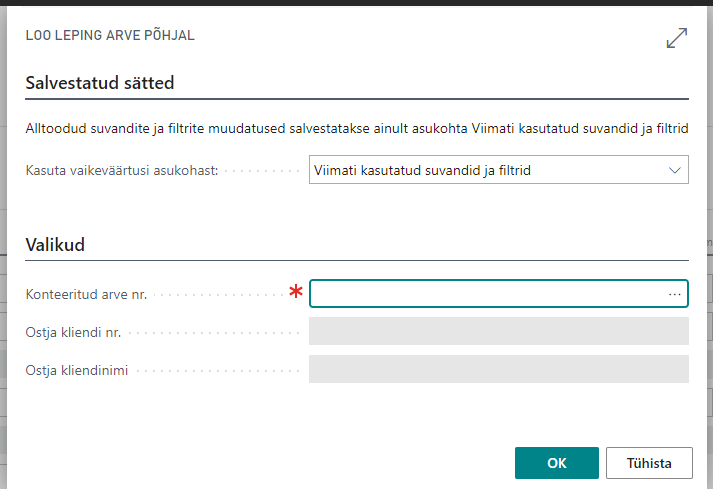Expand the dialog to full screen
This screenshot has height=489, width=713.
coord(676,38)
